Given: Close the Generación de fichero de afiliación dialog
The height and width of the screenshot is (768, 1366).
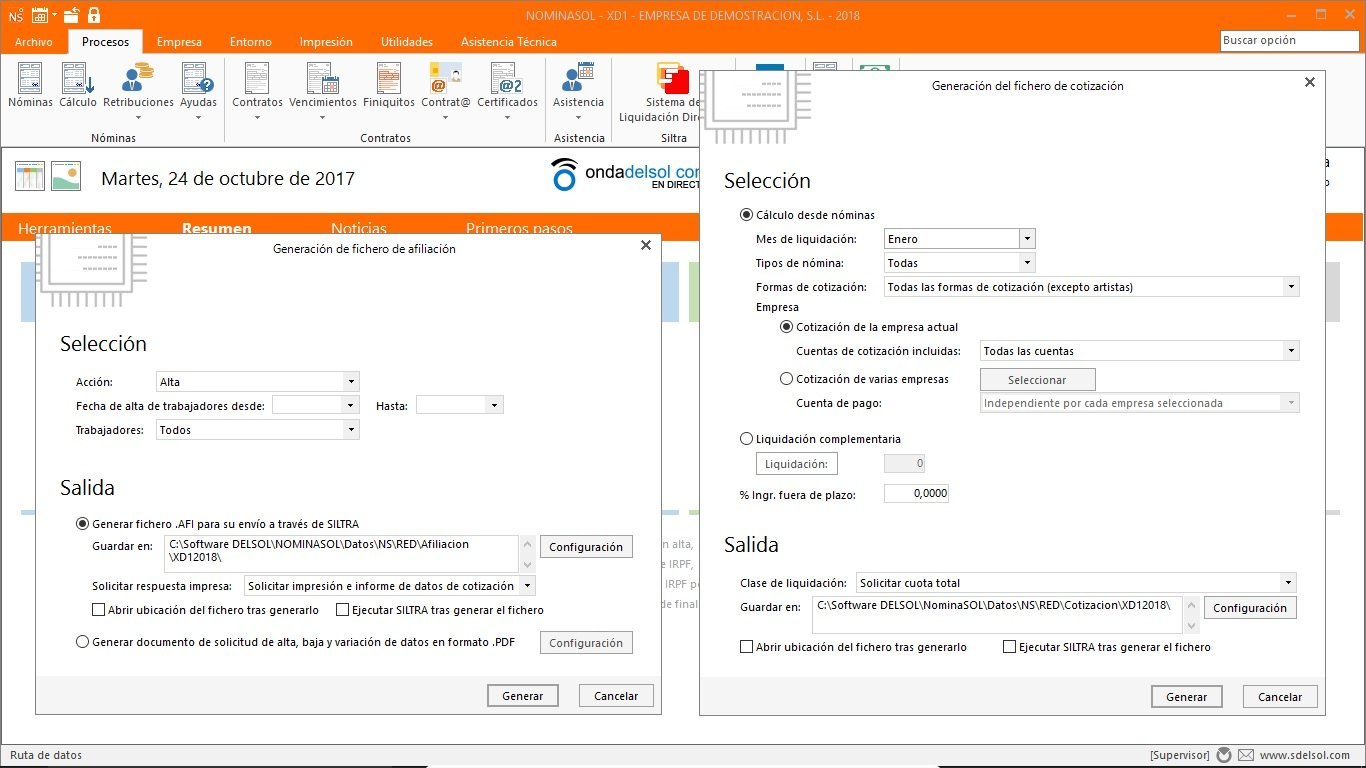Looking at the screenshot, I should pyautogui.click(x=646, y=245).
